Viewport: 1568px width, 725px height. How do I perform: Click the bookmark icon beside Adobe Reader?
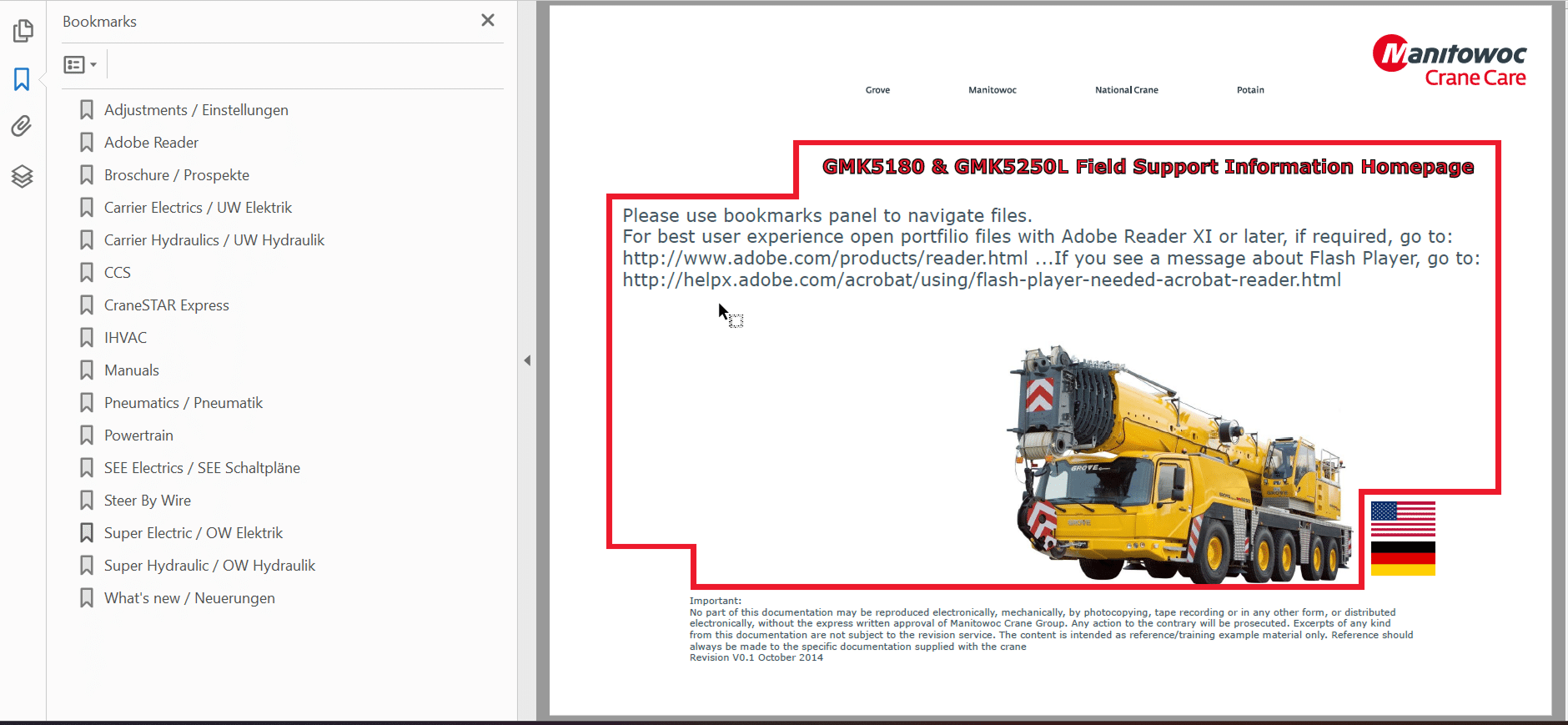(87, 143)
